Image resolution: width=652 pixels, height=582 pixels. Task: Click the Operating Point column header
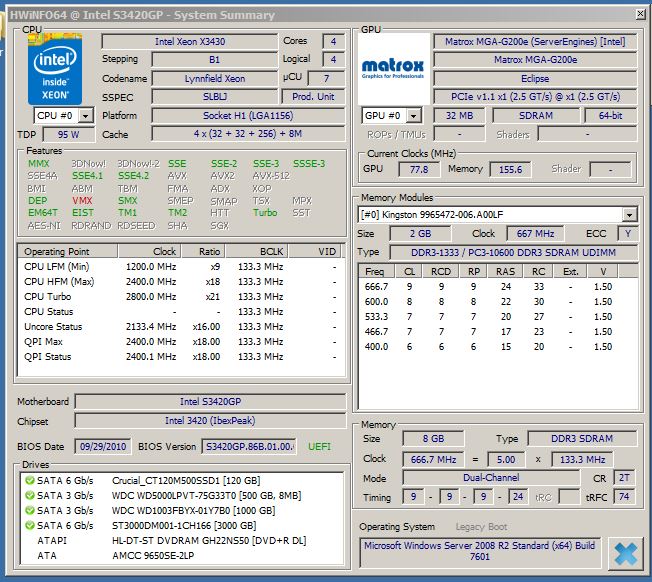coord(68,252)
